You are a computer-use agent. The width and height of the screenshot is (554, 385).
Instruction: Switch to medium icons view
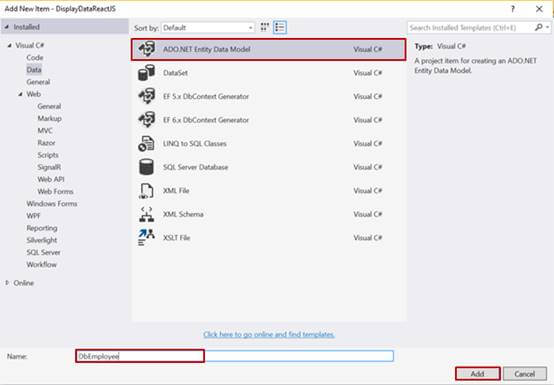[x=265, y=27]
